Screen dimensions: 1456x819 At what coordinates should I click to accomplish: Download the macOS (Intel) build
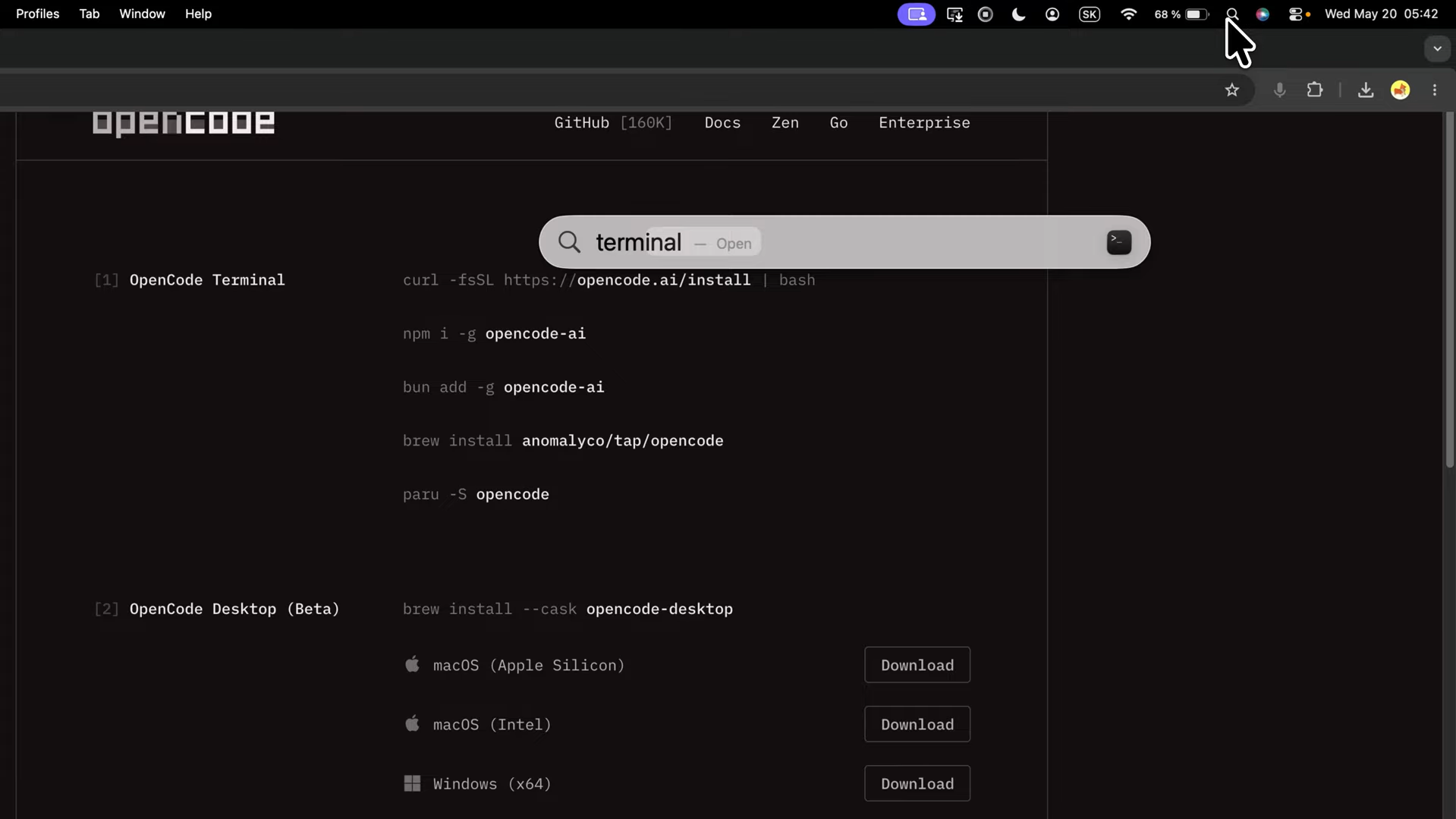(x=917, y=725)
